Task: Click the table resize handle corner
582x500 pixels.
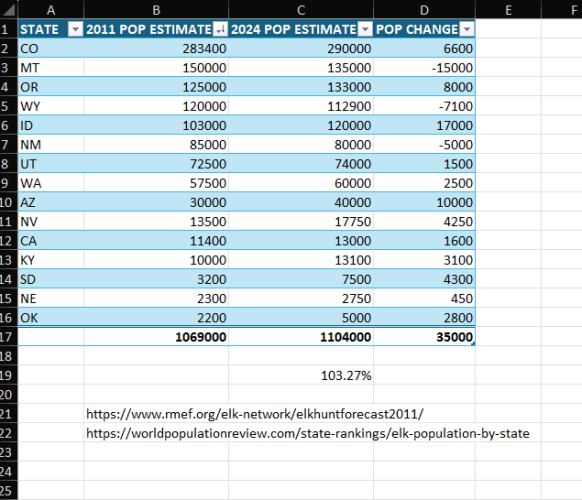Action: pos(473,344)
